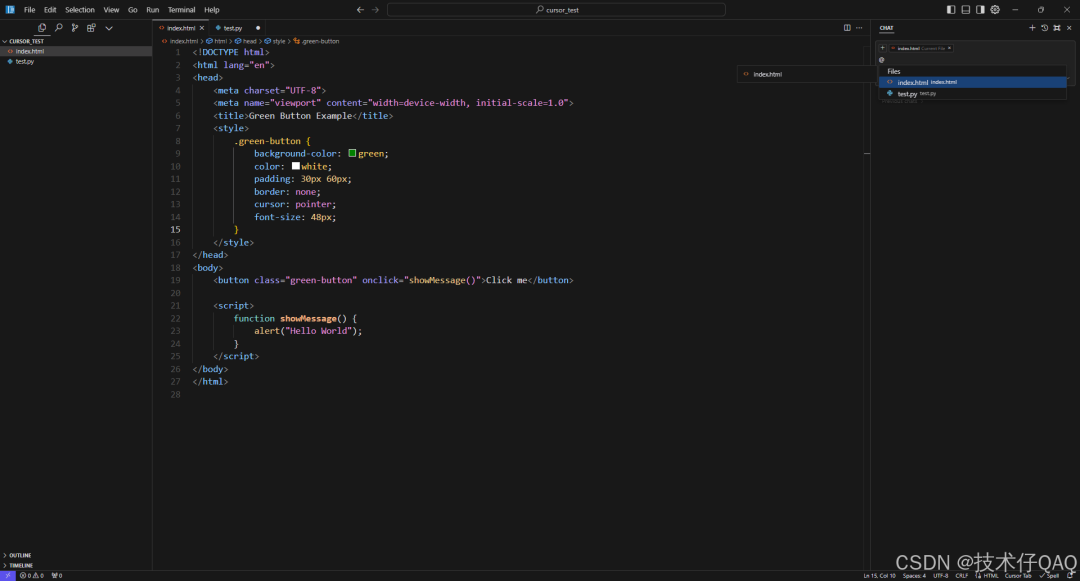Image resolution: width=1080 pixels, height=581 pixels.
Task: Open the File menu
Action: pyautogui.click(x=30, y=10)
